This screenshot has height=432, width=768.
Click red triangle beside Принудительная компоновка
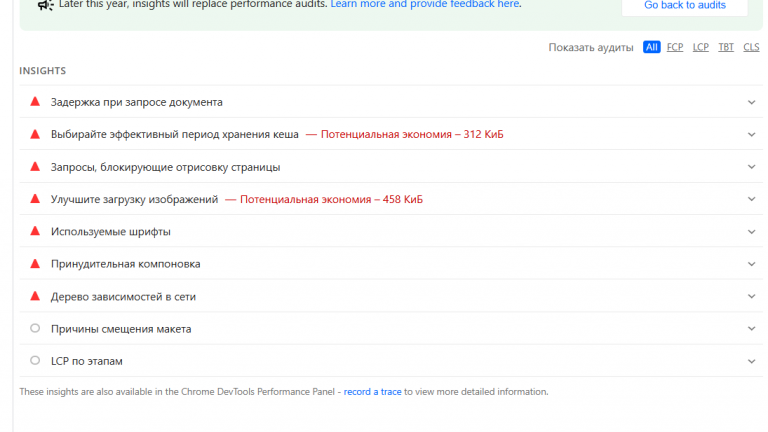pyautogui.click(x=35, y=264)
